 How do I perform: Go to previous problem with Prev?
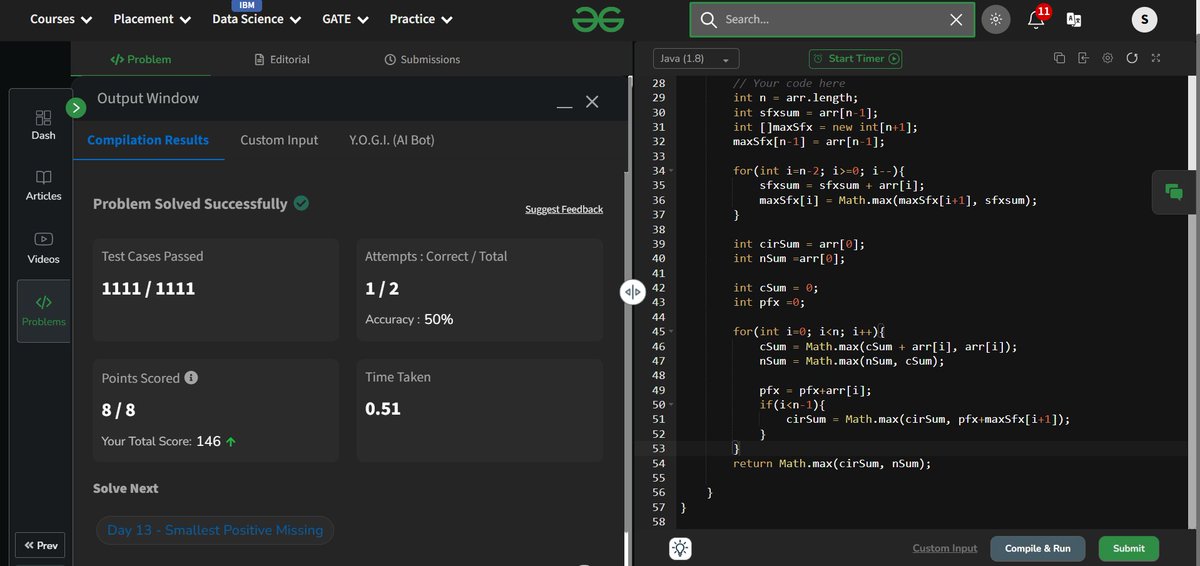41,546
